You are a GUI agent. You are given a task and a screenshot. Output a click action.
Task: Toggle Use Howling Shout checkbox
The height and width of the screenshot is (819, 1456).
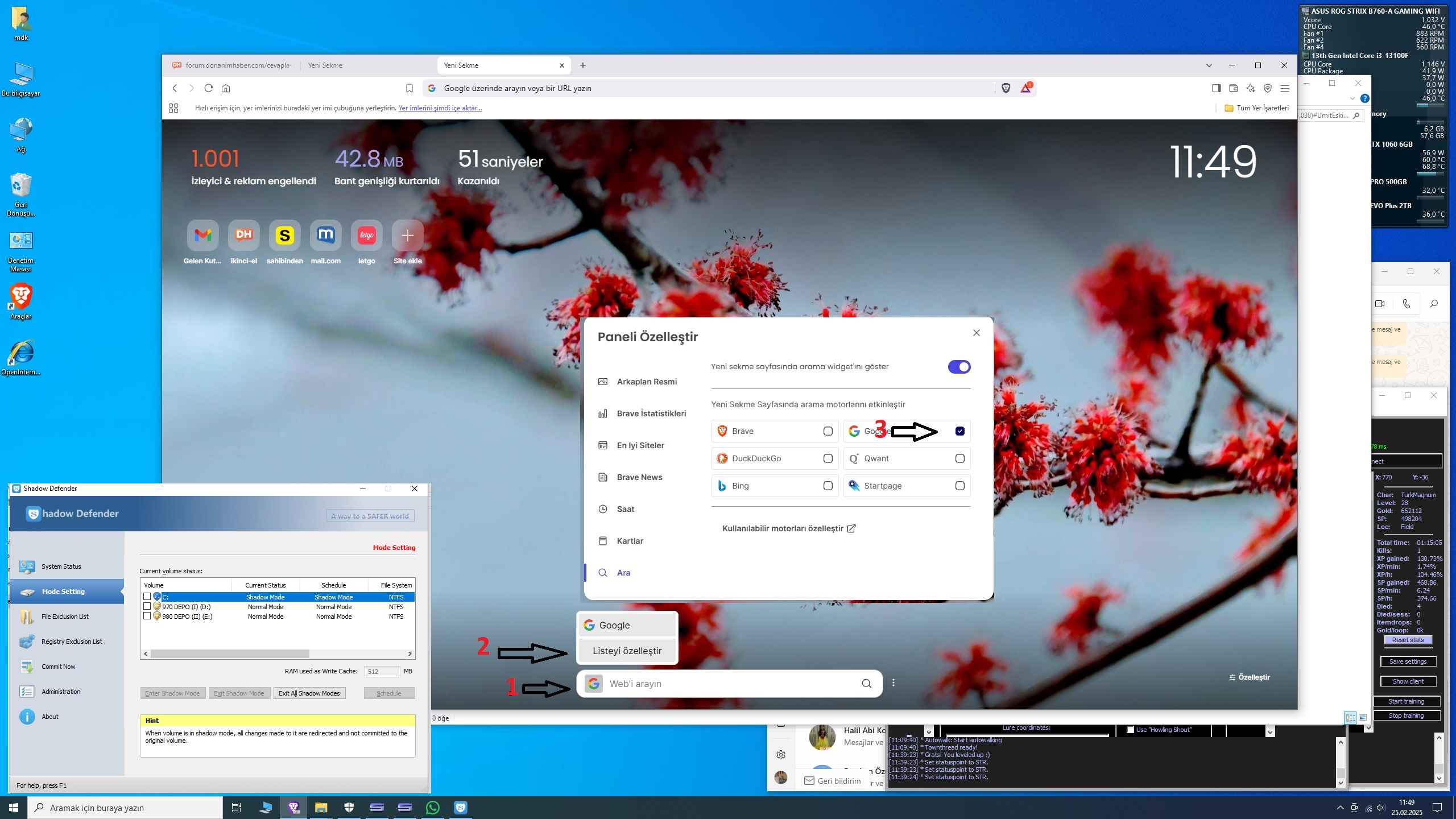[x=1131, y=730]
